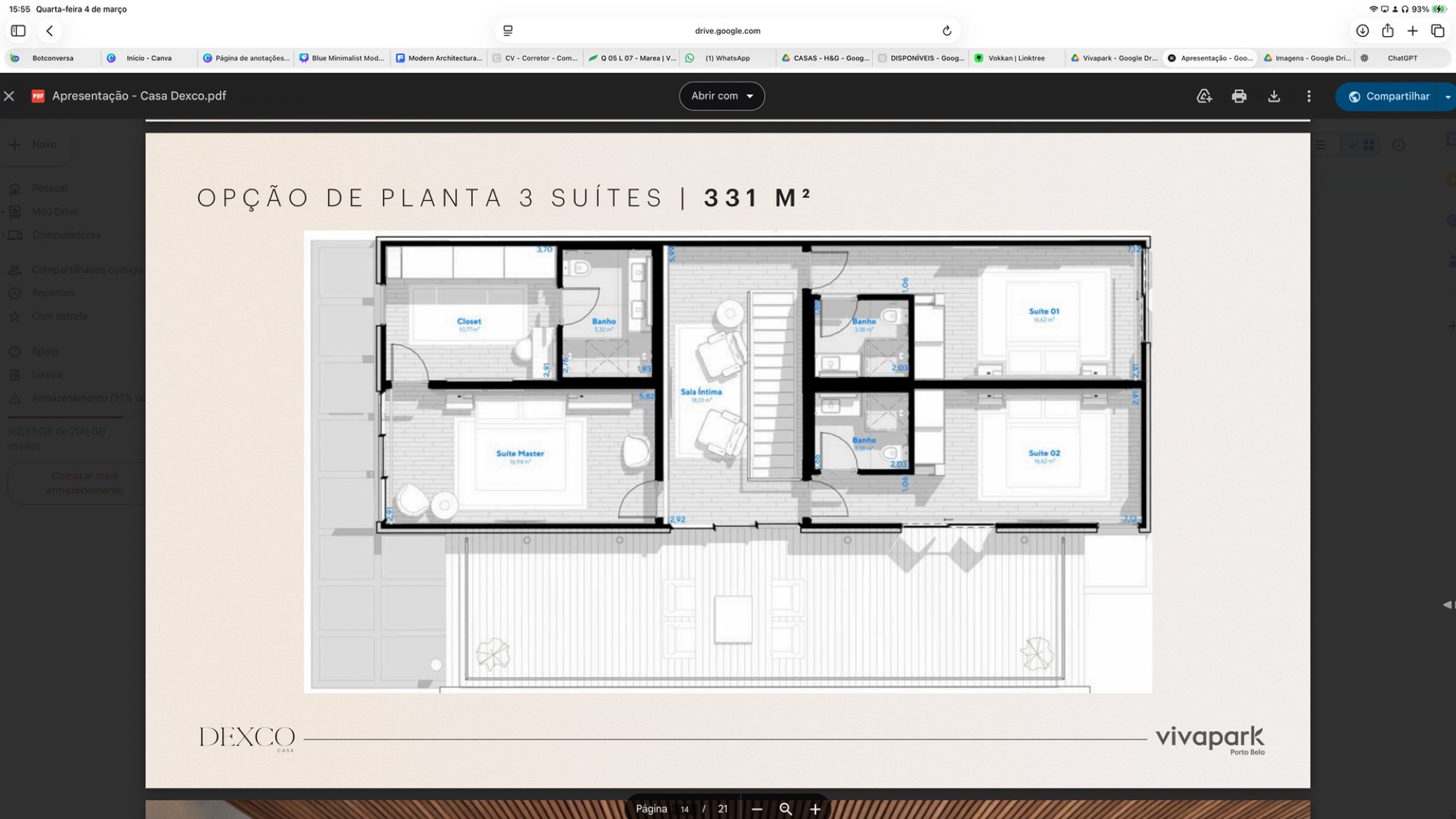
Task: Zoom in with the plus button
Action: click(815, 809)
